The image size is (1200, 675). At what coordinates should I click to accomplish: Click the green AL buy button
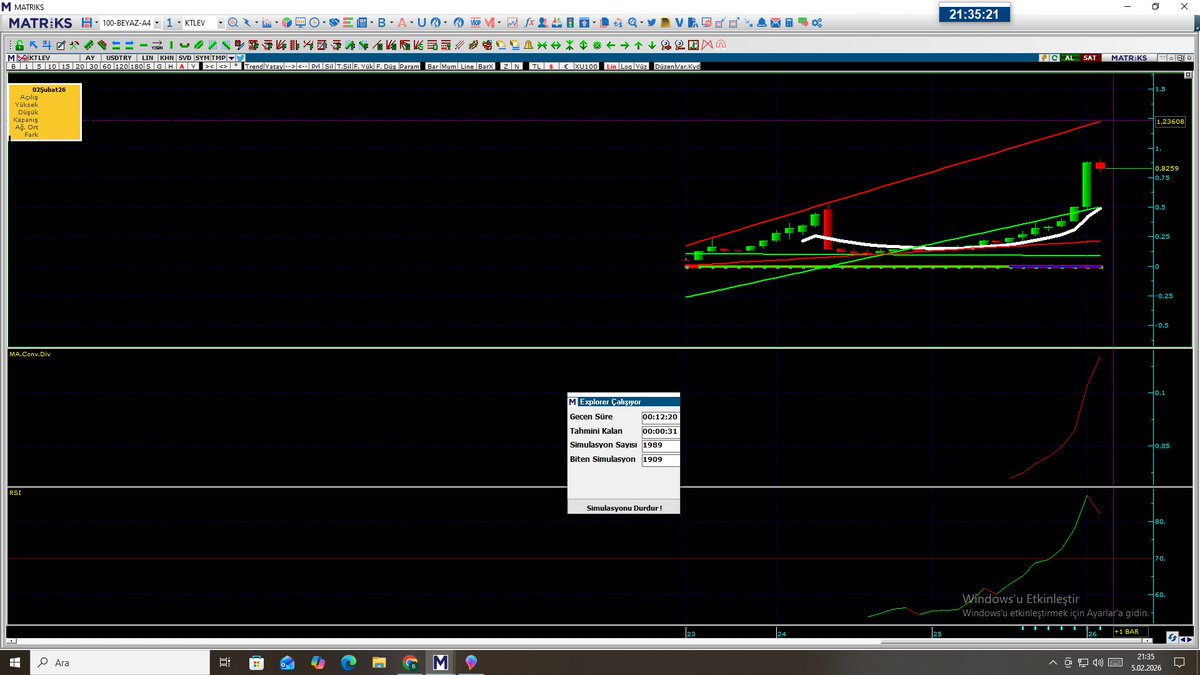point(1069,58)
